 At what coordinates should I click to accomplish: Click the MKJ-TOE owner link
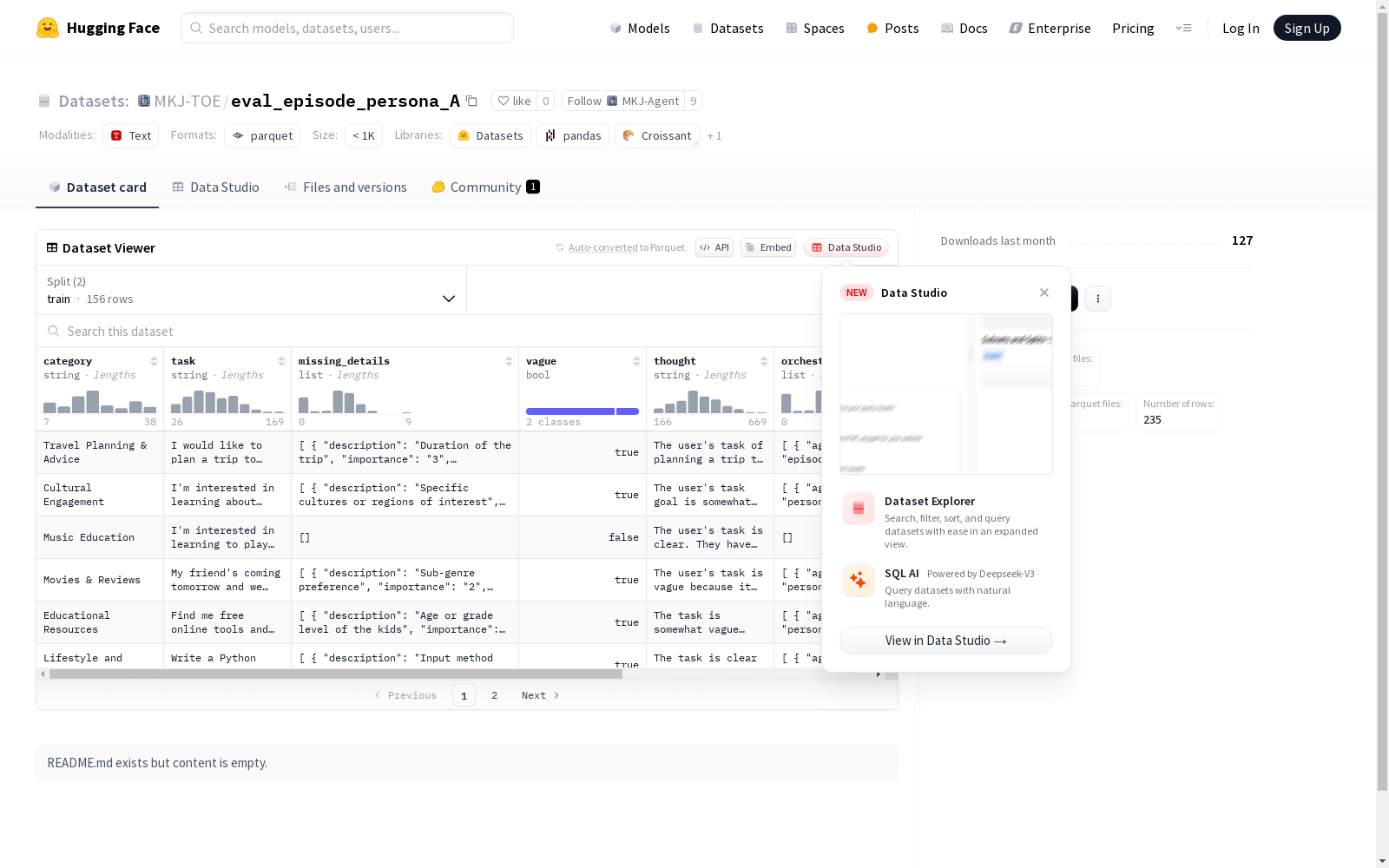tap(188, 101)
